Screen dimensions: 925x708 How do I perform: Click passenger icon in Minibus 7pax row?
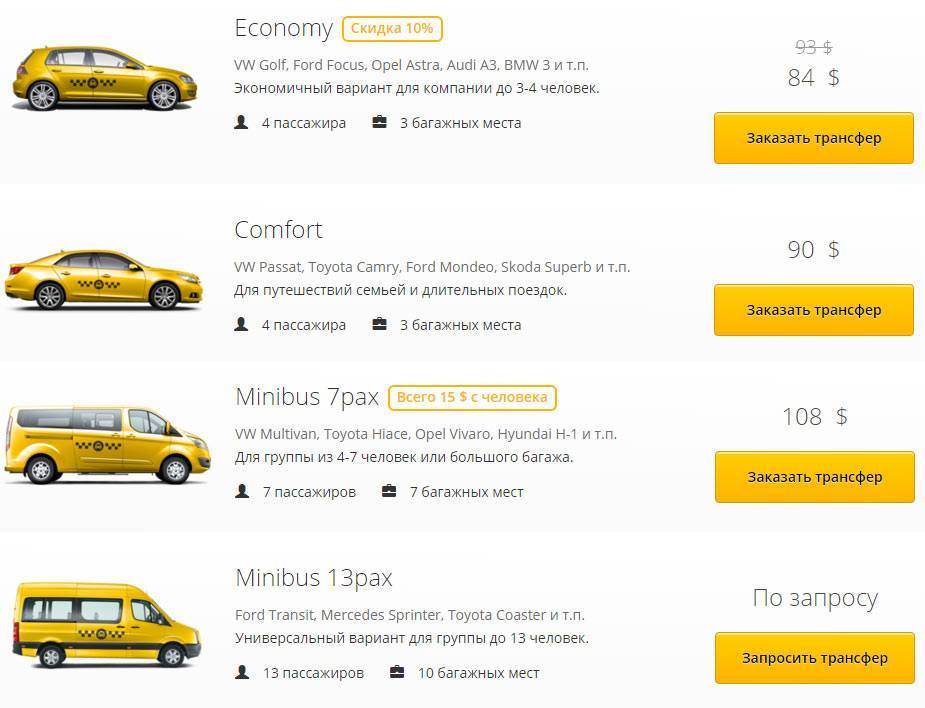(241, 491)
